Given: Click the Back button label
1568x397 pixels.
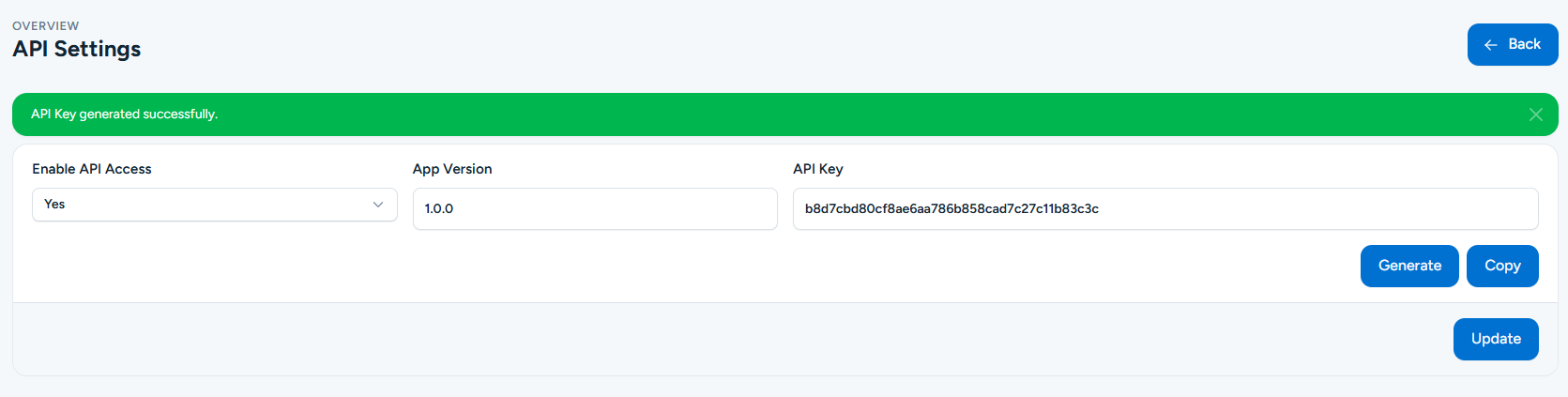Looking at the screenshot, I should (x=1524, y=44).
